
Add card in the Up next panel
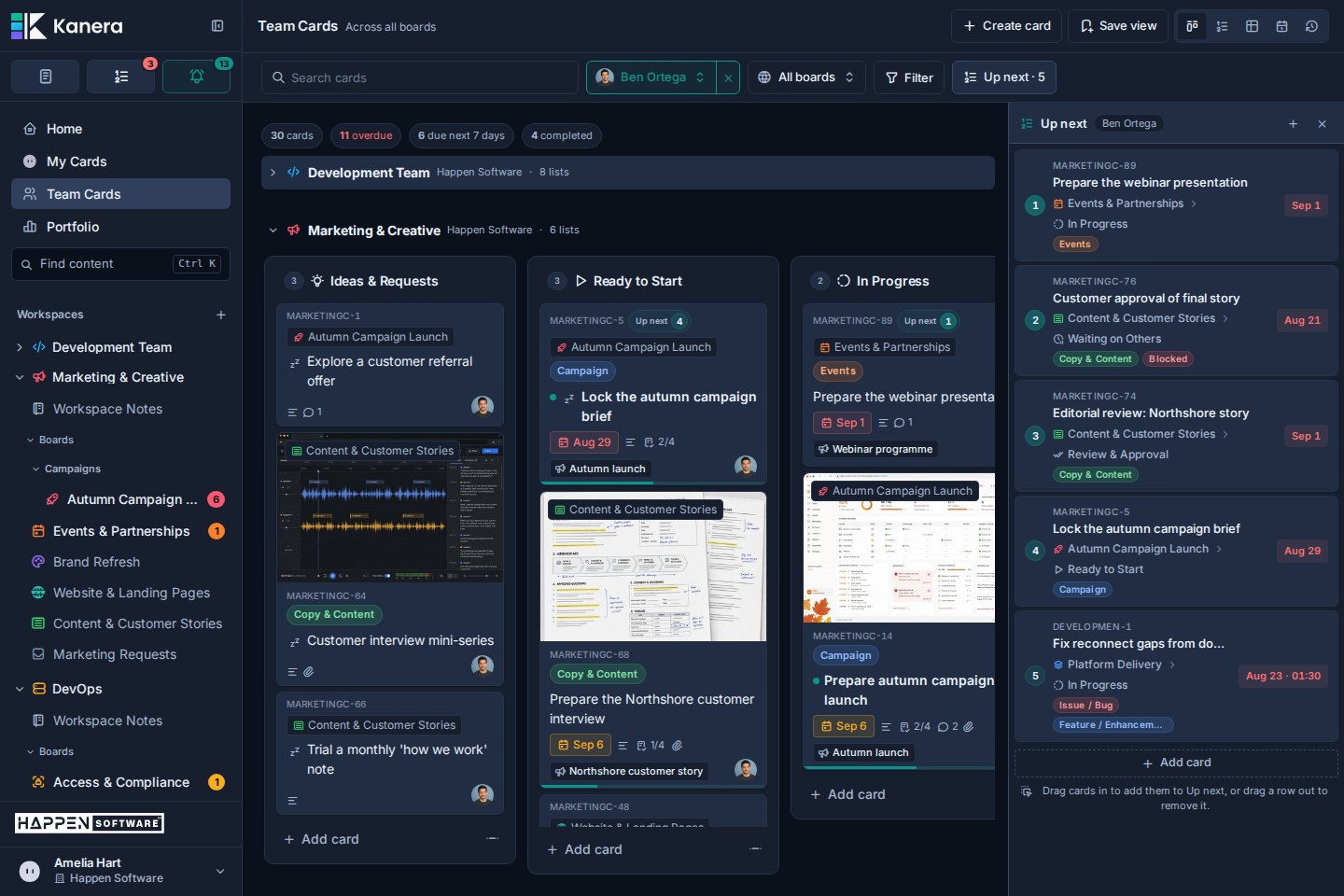[x=1176, y=763]
